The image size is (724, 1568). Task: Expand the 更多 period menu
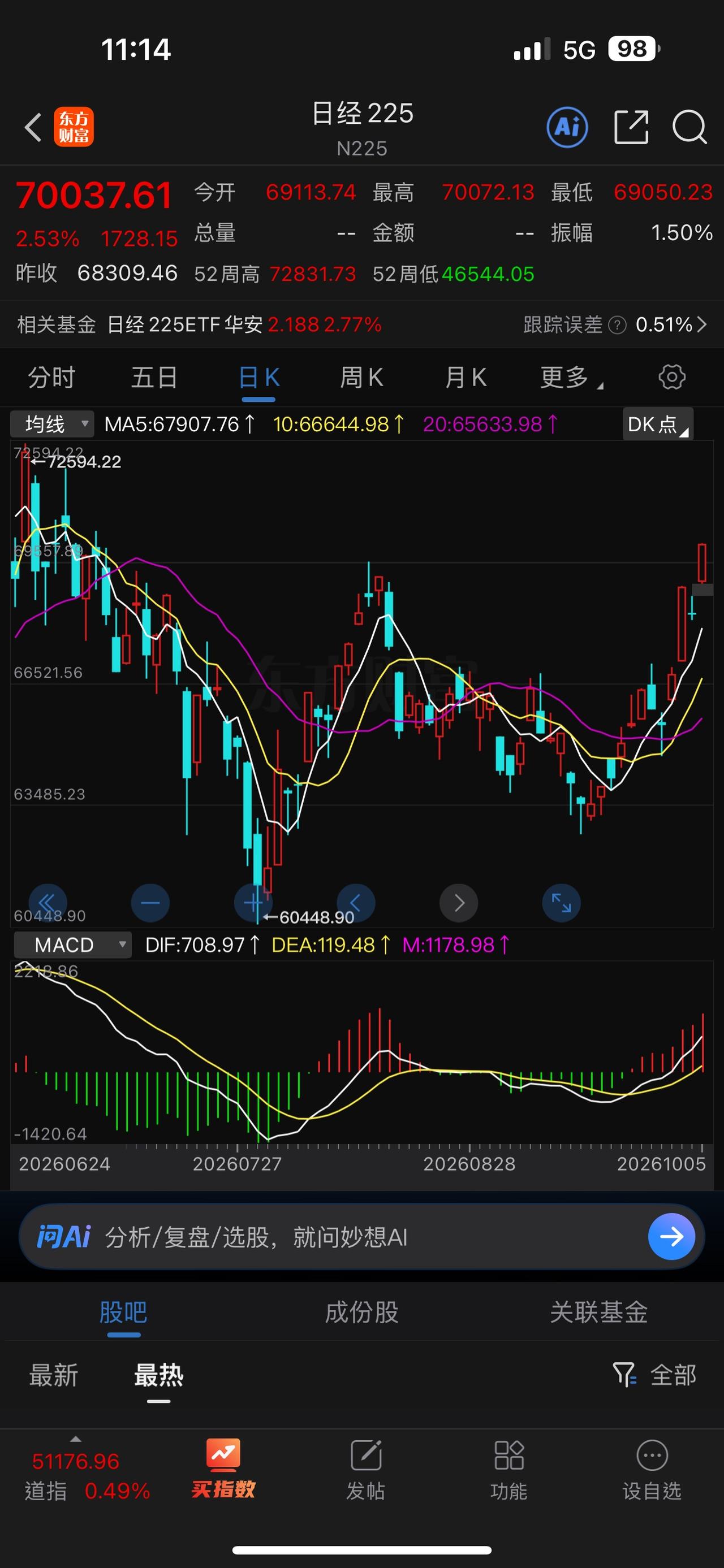pyautogui.click(x=571, y=378)
